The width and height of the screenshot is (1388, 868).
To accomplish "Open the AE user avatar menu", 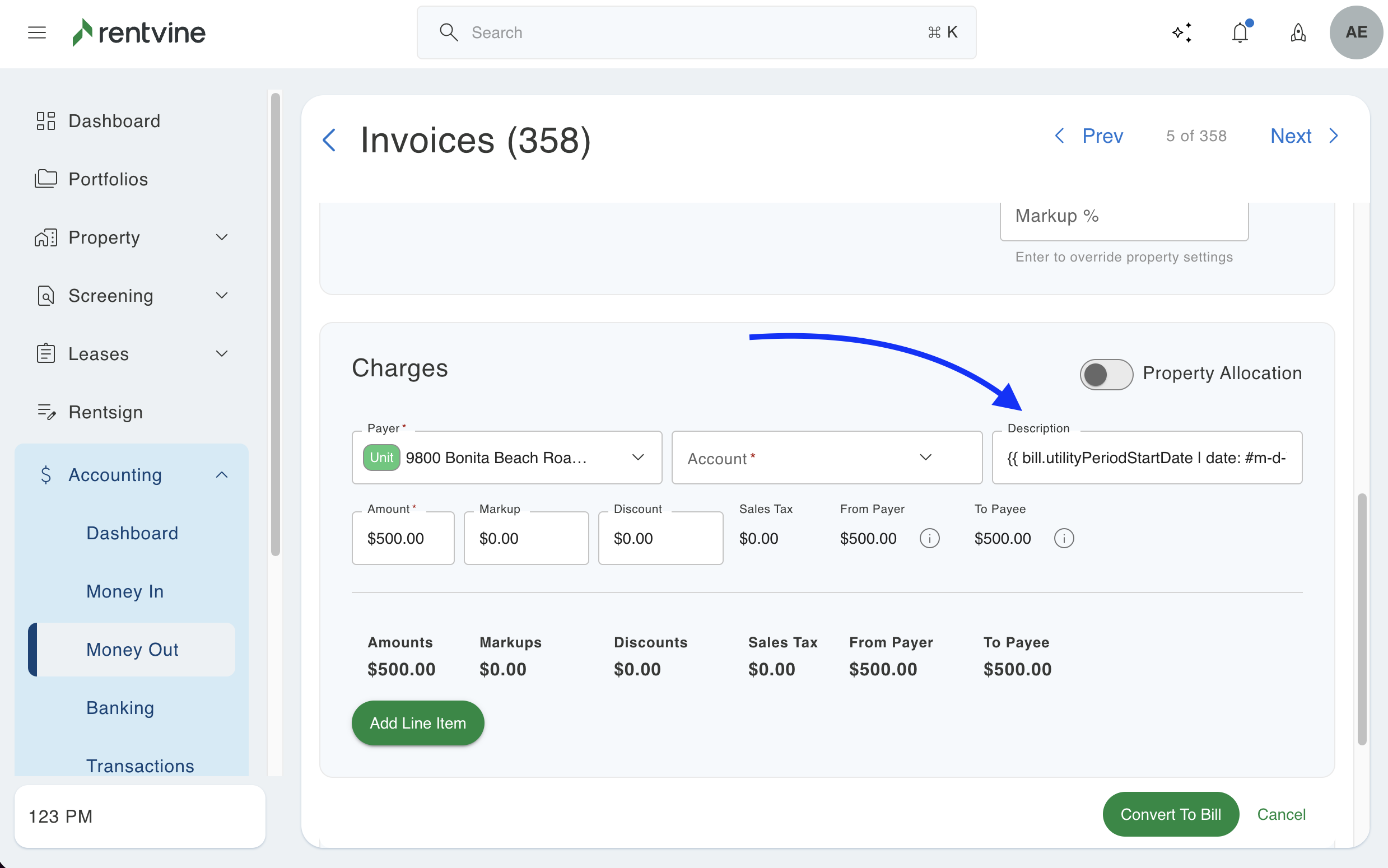I will coord(1356,32).
